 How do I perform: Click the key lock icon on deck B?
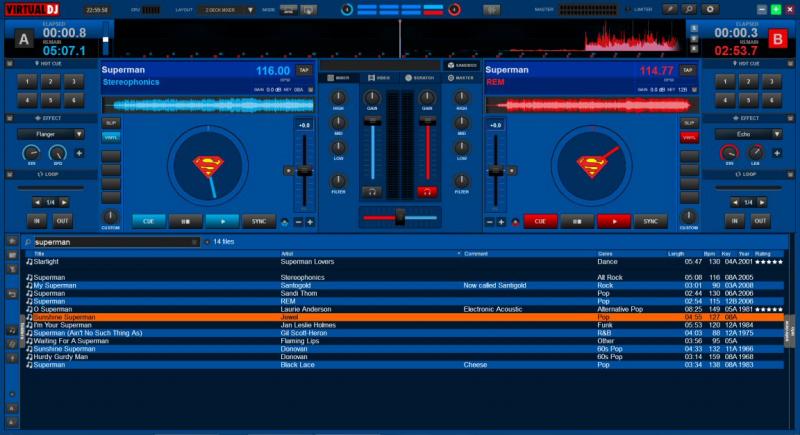point(515,222)
